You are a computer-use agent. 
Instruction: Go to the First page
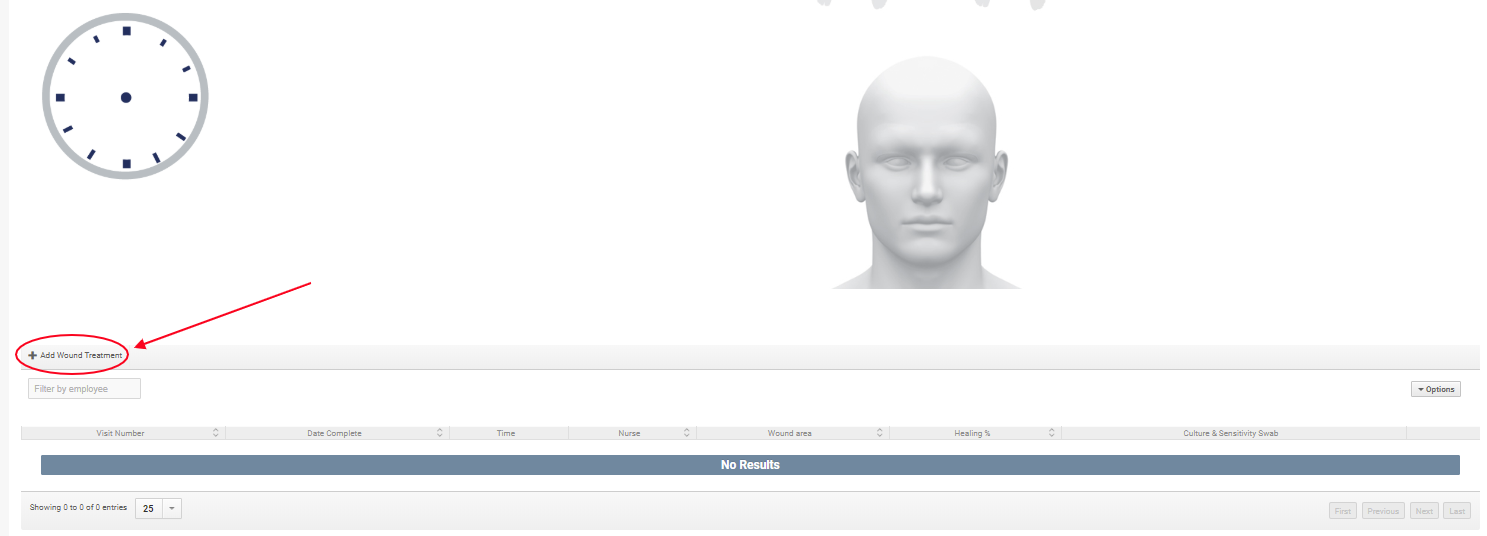tap(1342, 511)
